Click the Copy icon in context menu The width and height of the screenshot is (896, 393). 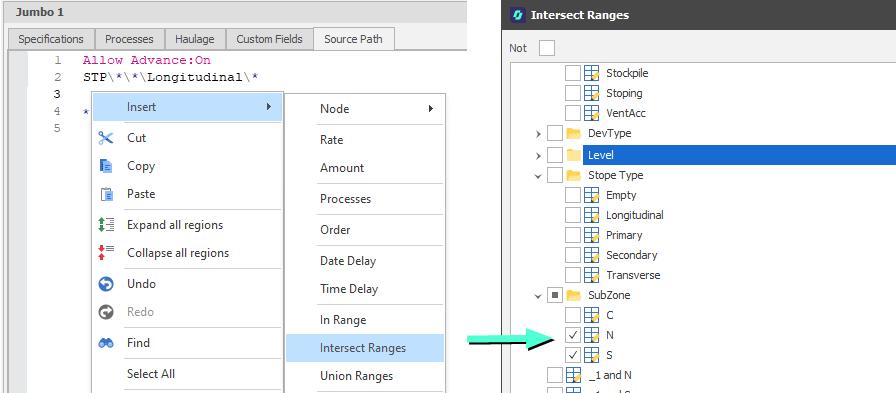coord(106,166)
